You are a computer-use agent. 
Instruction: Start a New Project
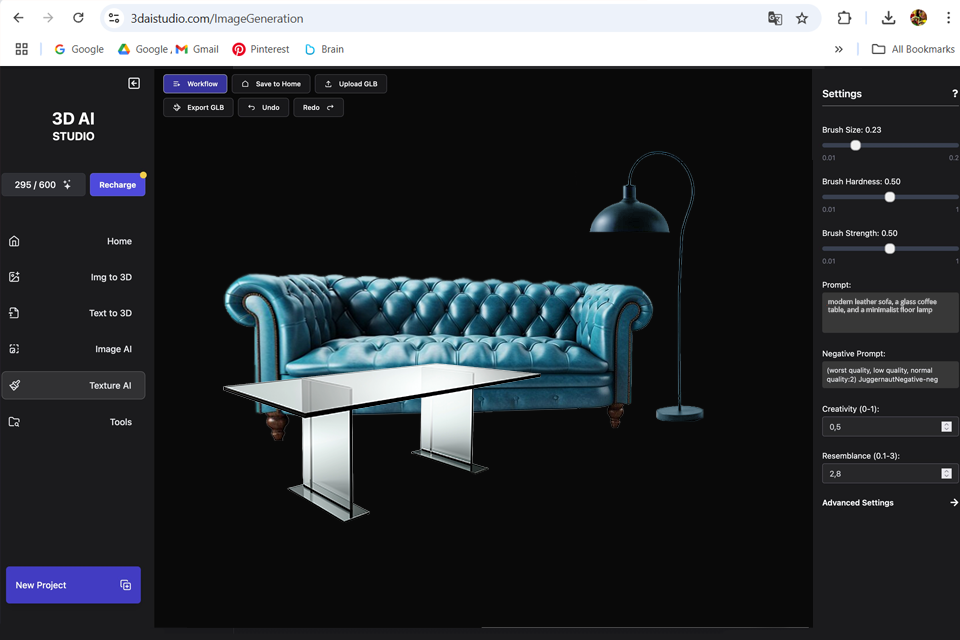[73, 585]
